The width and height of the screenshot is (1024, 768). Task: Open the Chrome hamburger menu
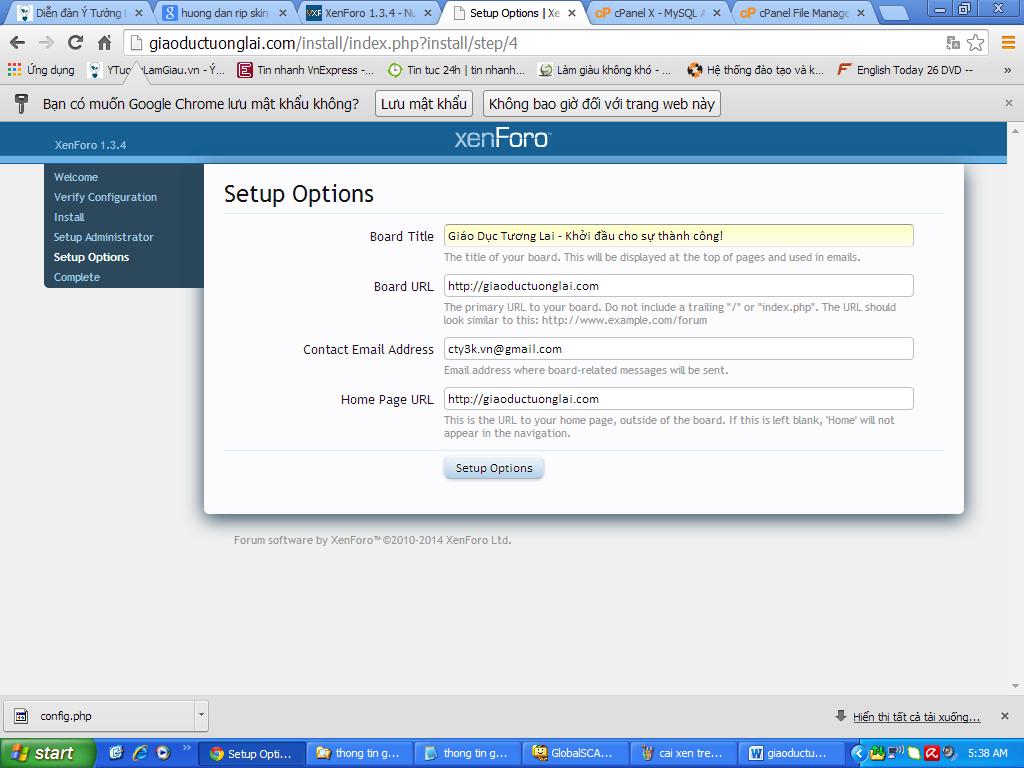click(1004, 43)
